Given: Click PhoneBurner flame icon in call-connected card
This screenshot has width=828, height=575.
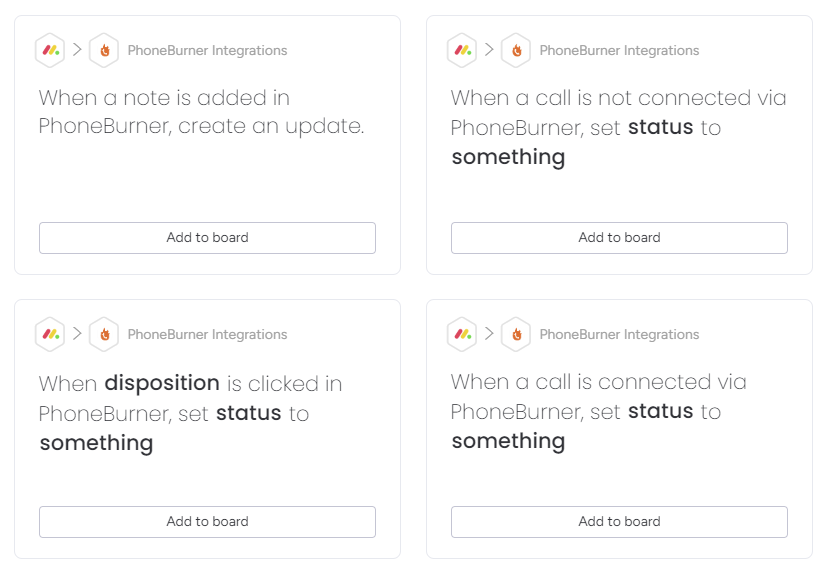Looking at the screenshot, I should coord(516,334).
